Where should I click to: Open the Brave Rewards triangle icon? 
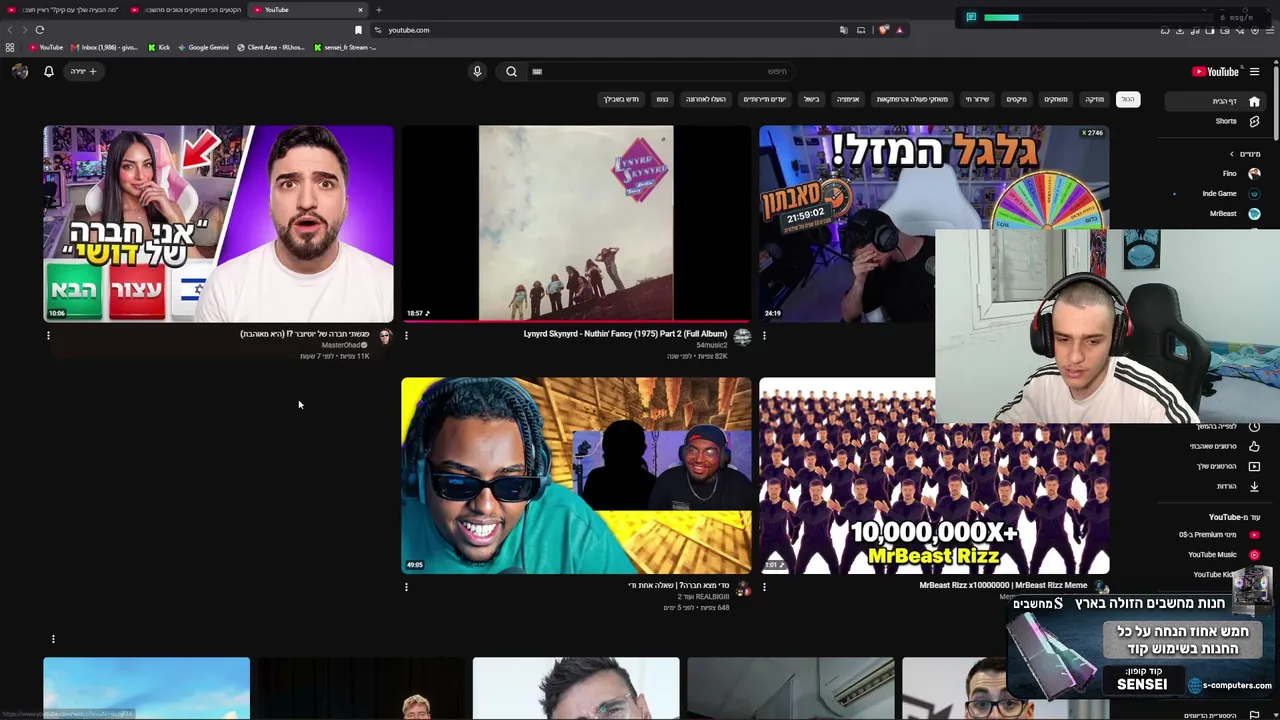(899, 30)
